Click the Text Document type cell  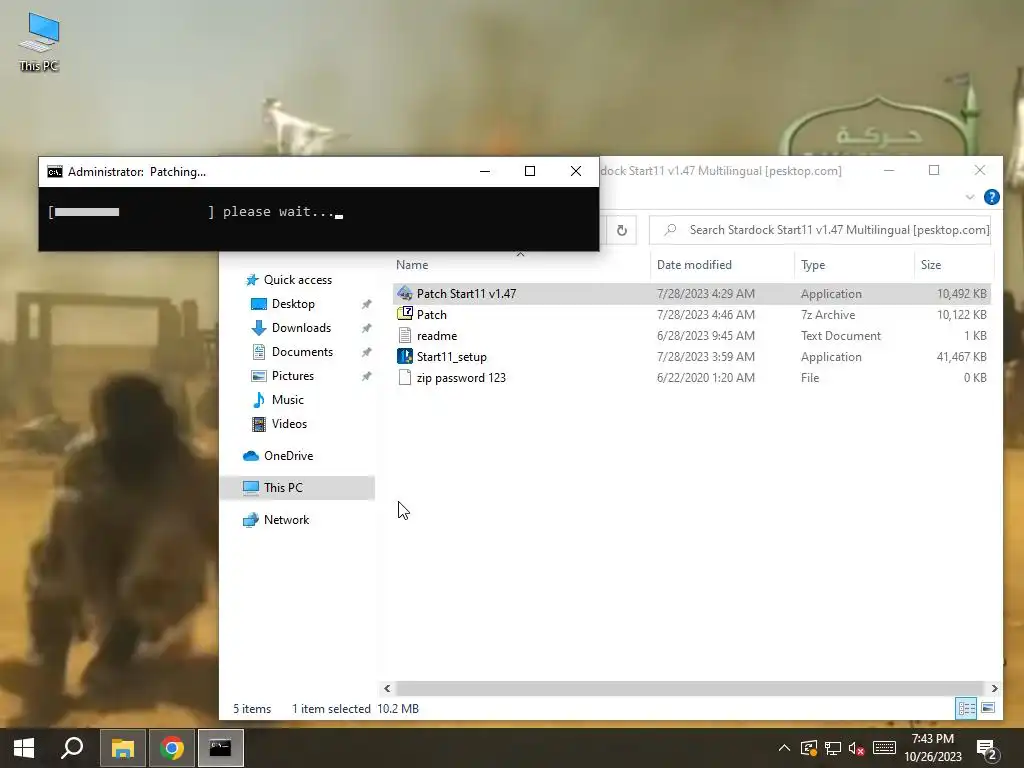840,336
